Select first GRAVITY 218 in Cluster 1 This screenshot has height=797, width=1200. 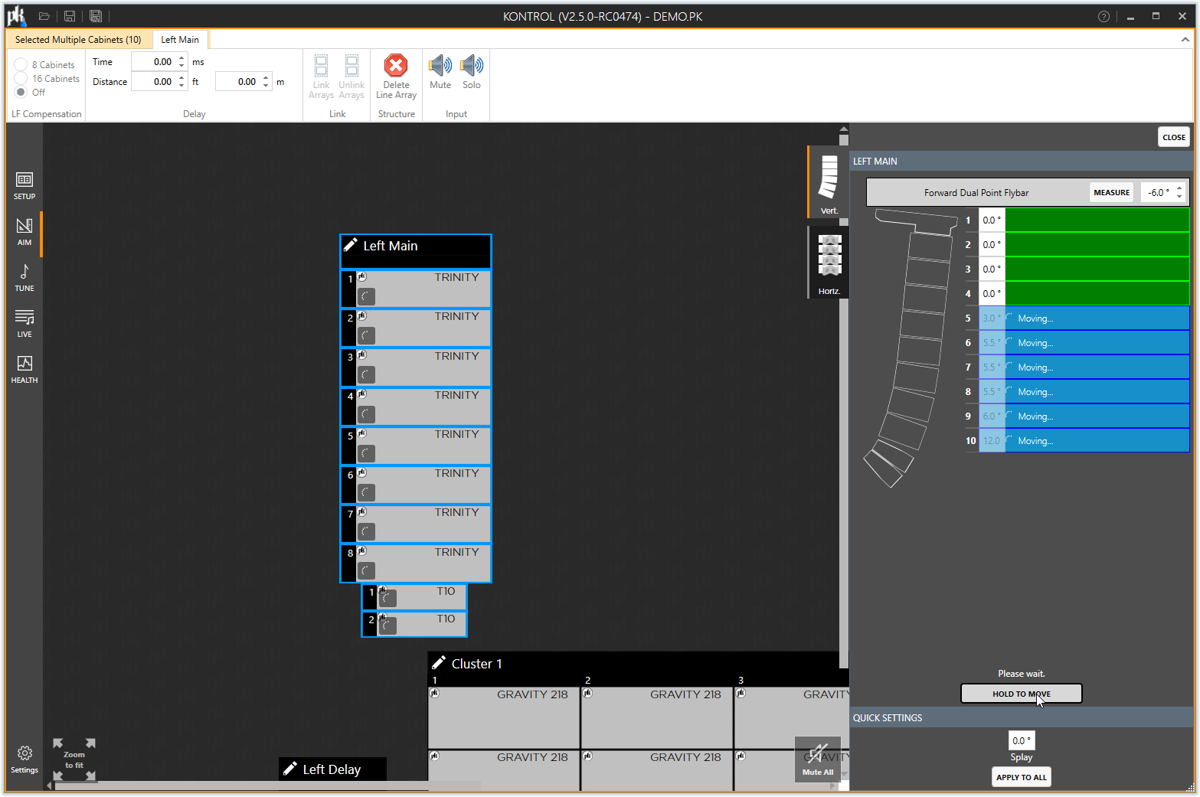[504, 717]
